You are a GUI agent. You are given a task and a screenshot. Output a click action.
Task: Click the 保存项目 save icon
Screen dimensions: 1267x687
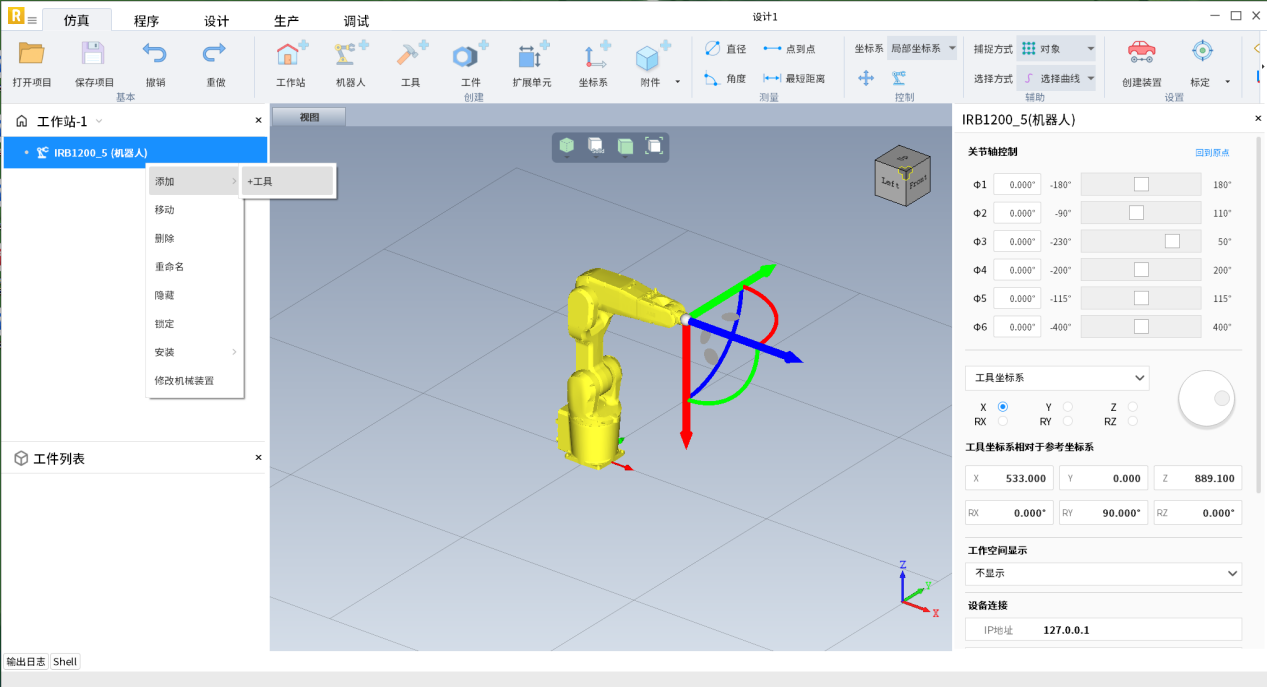click(93, 55)
